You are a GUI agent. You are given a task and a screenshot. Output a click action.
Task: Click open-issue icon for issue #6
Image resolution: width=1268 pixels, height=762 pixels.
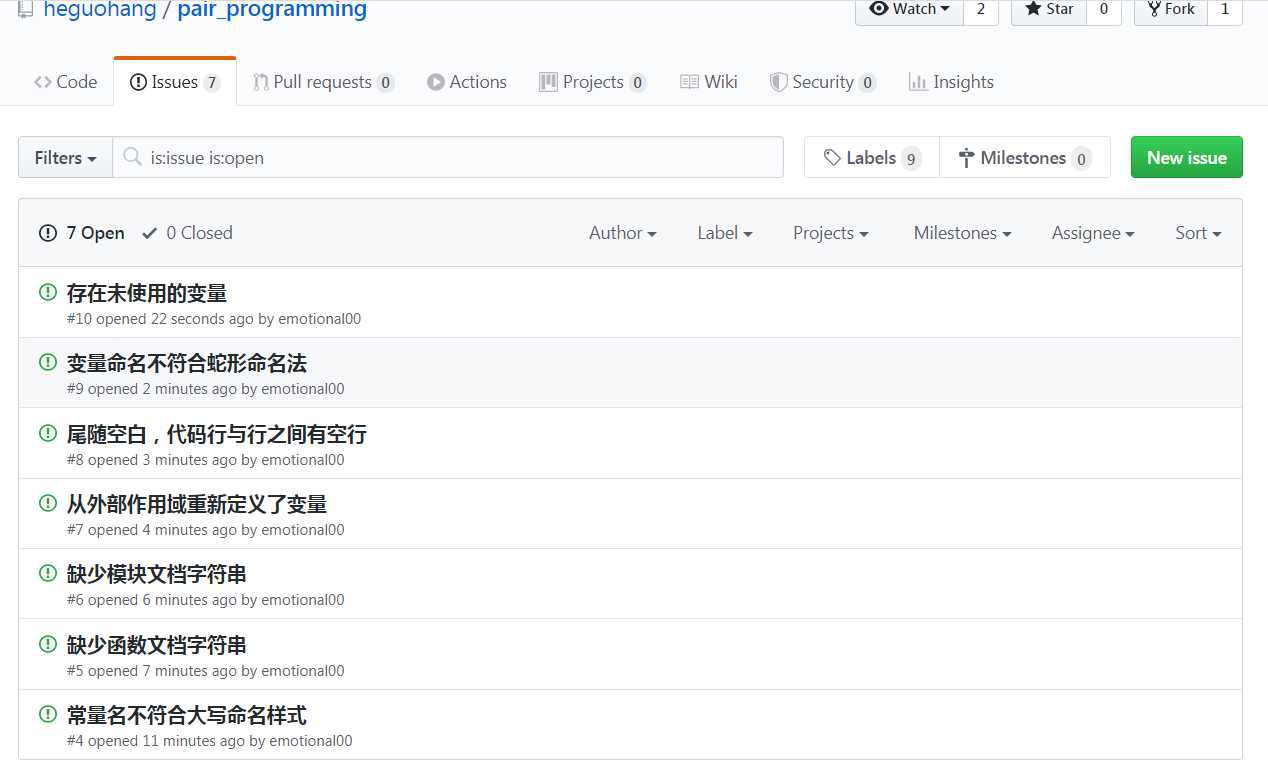[47, 573]
